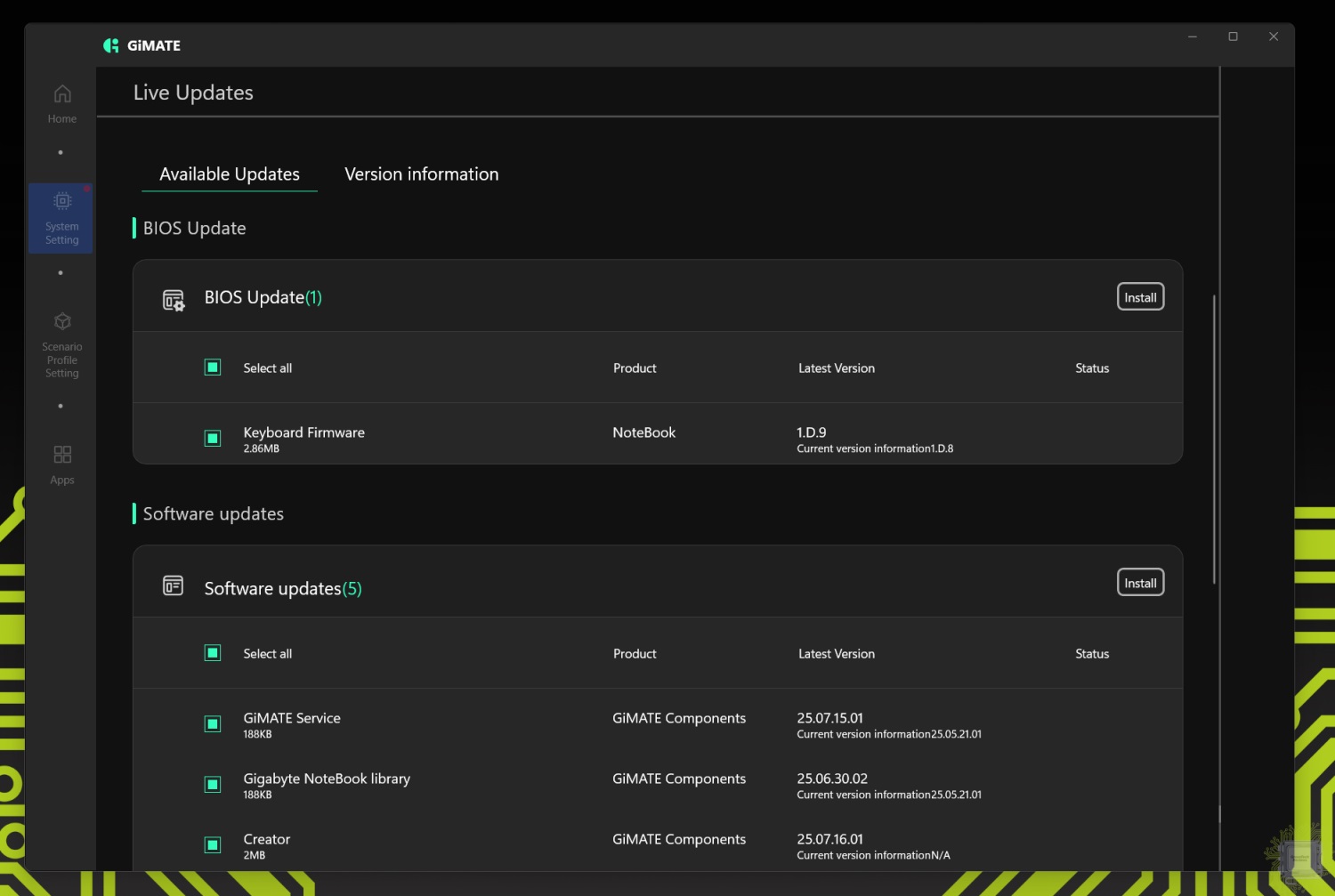Click Latest Version header in Software table
This screenshot has height=896, width=1335.
coord(837,654)
